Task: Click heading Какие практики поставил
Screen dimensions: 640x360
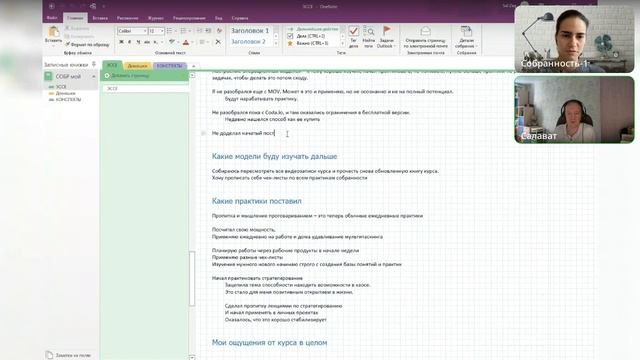Action: click(x=256, y=201)
